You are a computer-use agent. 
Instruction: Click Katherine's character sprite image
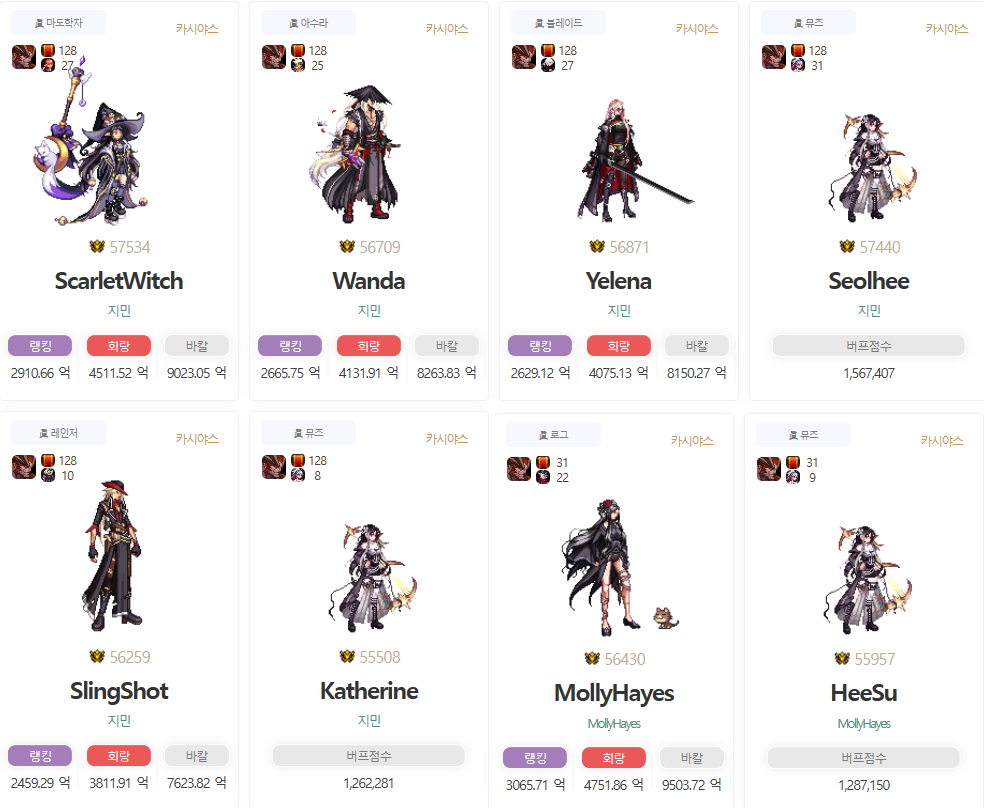click(x=372, y=577)
